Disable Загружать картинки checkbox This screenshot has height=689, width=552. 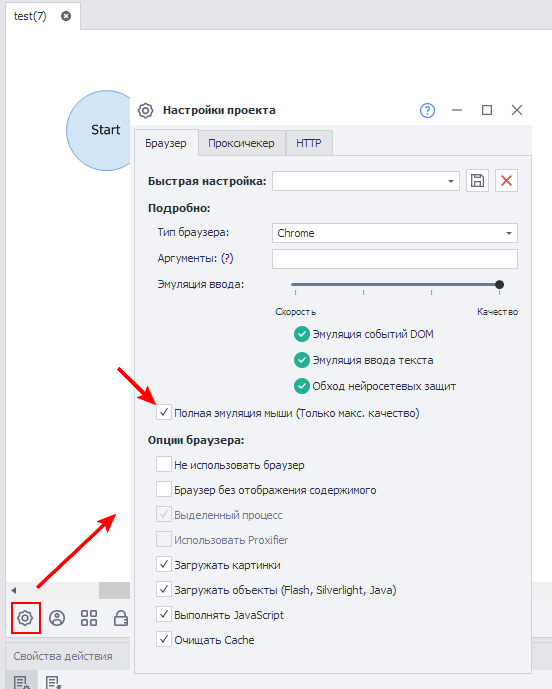[164, 565]
